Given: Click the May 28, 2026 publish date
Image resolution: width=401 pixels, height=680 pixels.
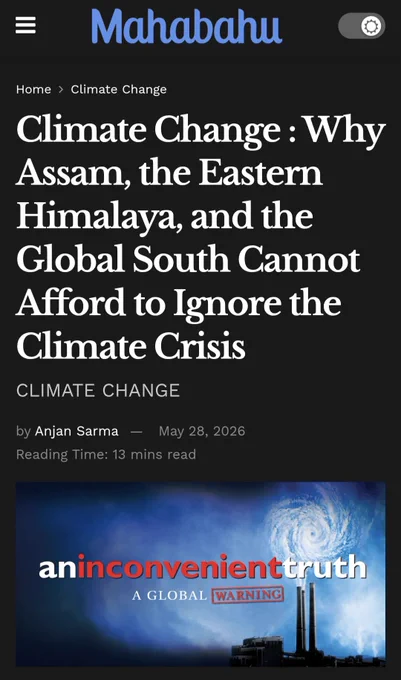Looking at the screenshot, I should coord(202,431).
